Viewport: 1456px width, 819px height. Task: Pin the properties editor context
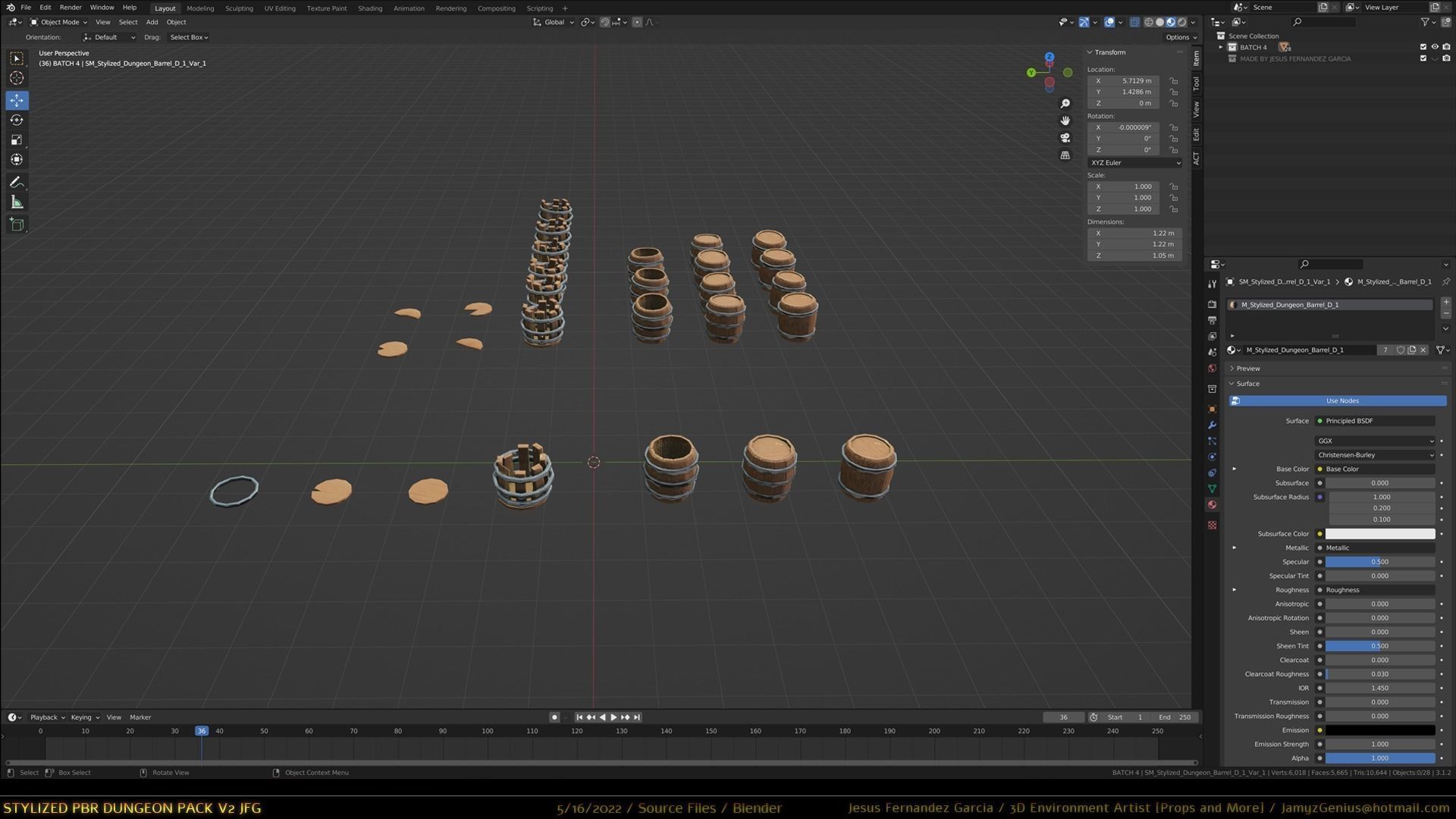1446,282
